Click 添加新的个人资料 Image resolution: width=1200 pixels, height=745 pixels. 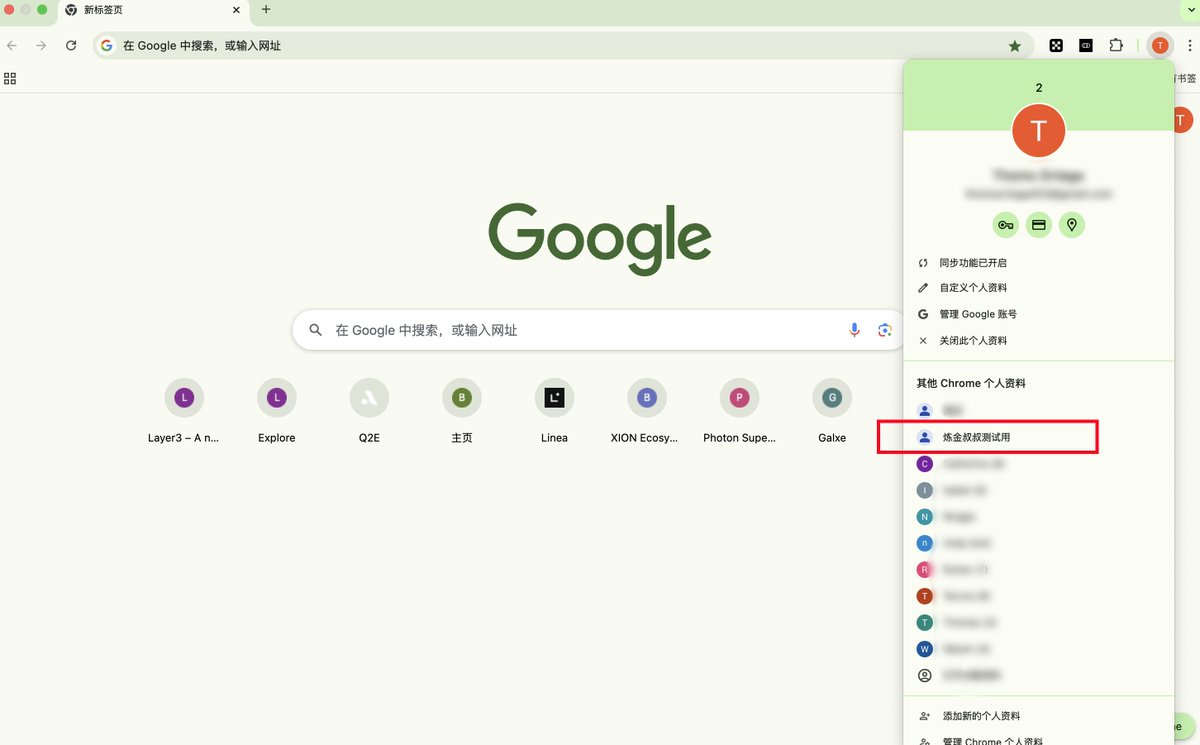[1039, 716]
